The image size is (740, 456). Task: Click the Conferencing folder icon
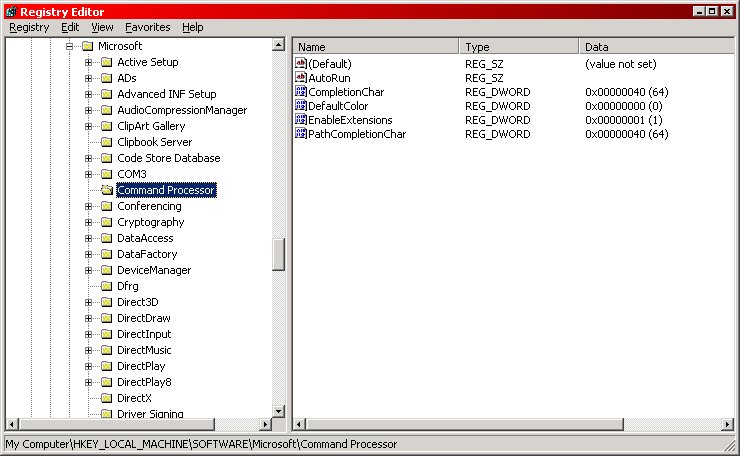[107, 206]
